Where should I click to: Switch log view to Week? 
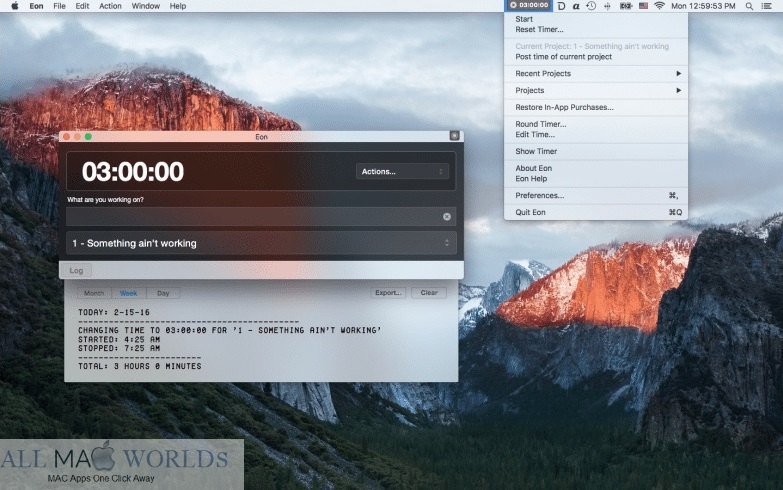point(128,293)
